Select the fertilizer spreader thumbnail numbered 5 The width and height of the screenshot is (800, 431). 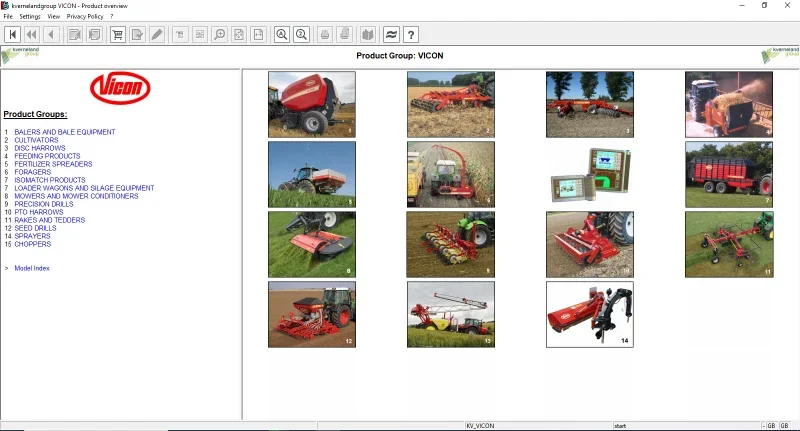pos(312,174)
